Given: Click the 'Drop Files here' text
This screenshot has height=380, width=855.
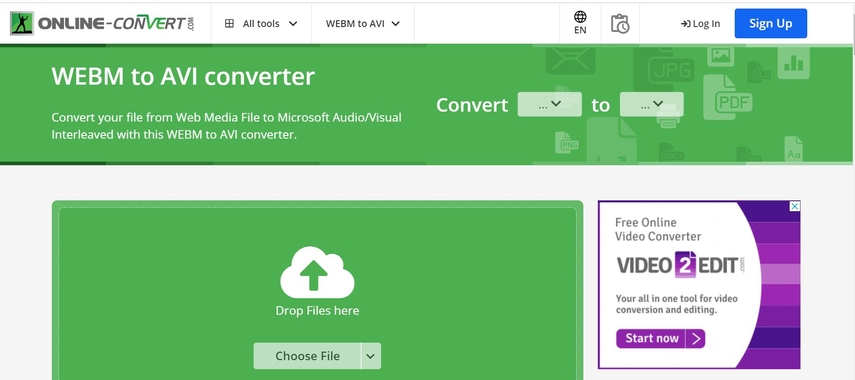Looking at the screenshot, I should point(317,311).
